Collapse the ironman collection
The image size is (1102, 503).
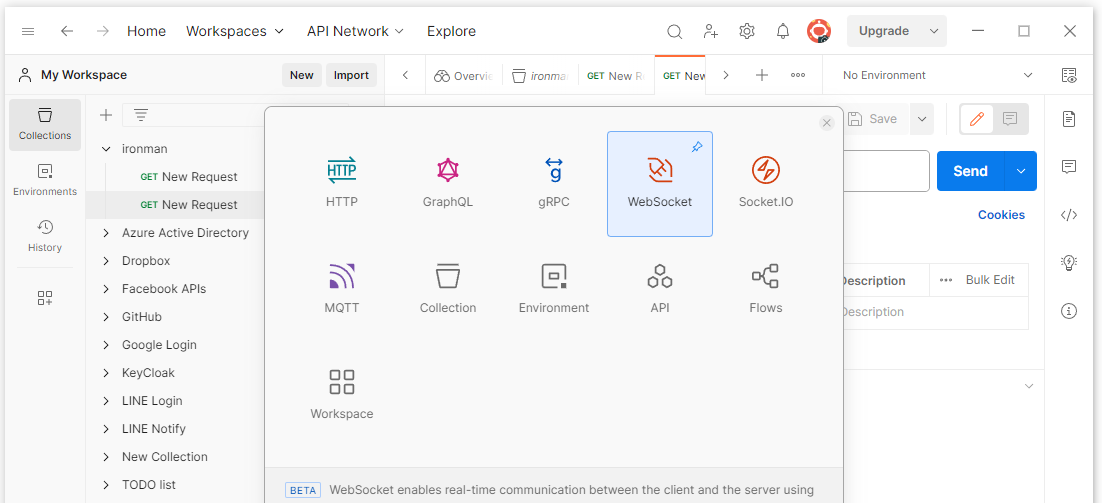106,149
